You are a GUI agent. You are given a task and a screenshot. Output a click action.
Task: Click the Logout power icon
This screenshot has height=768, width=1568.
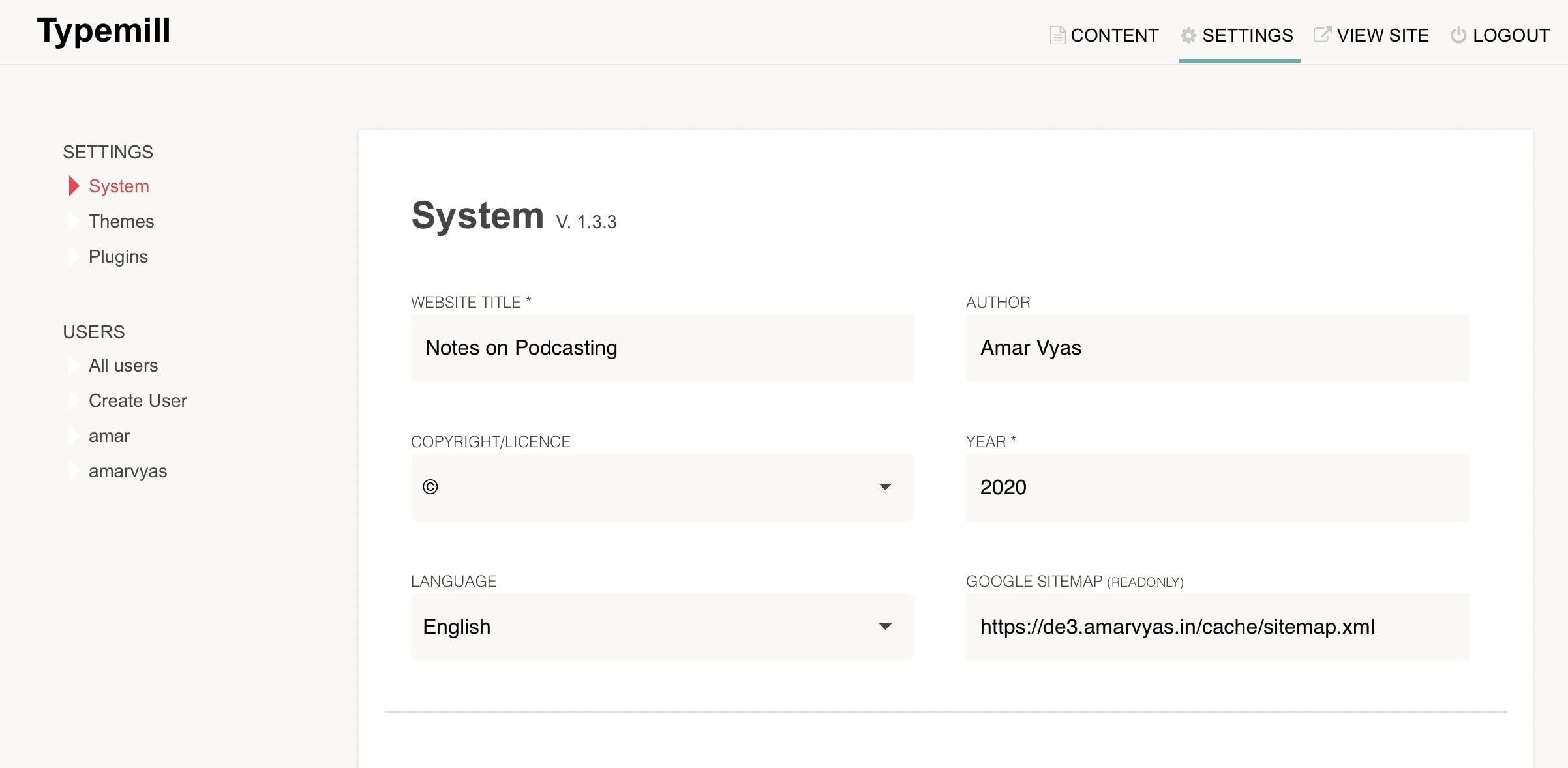click(1458, 35)
